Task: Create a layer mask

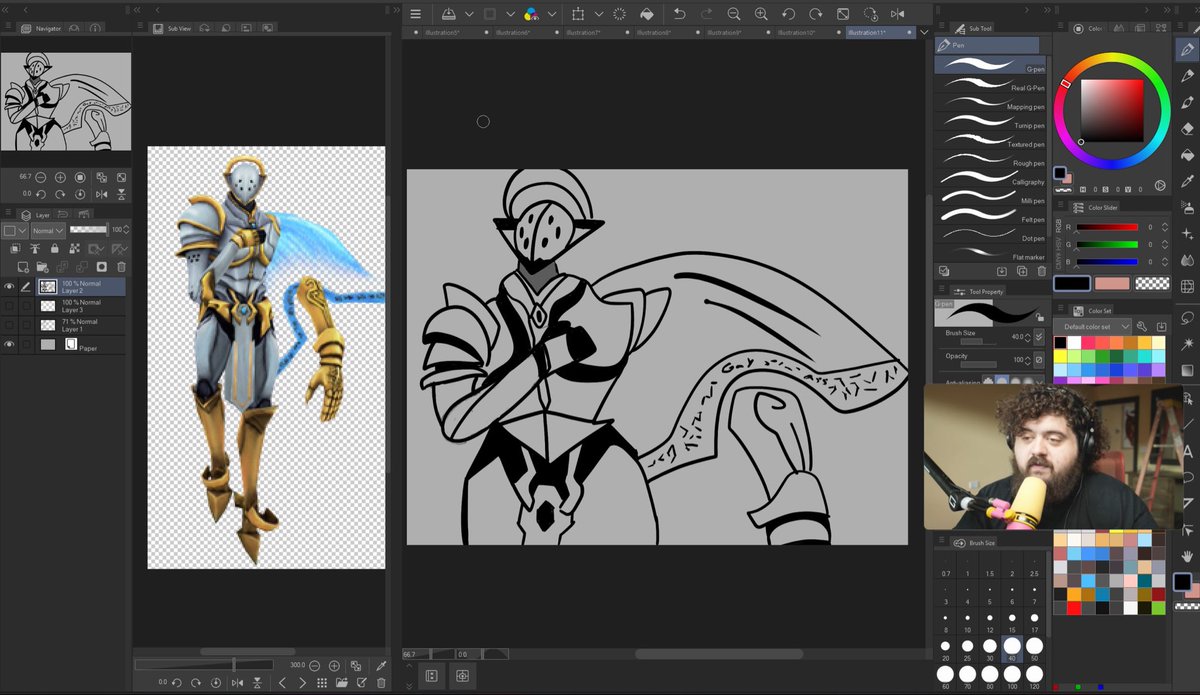Action: 102,267
